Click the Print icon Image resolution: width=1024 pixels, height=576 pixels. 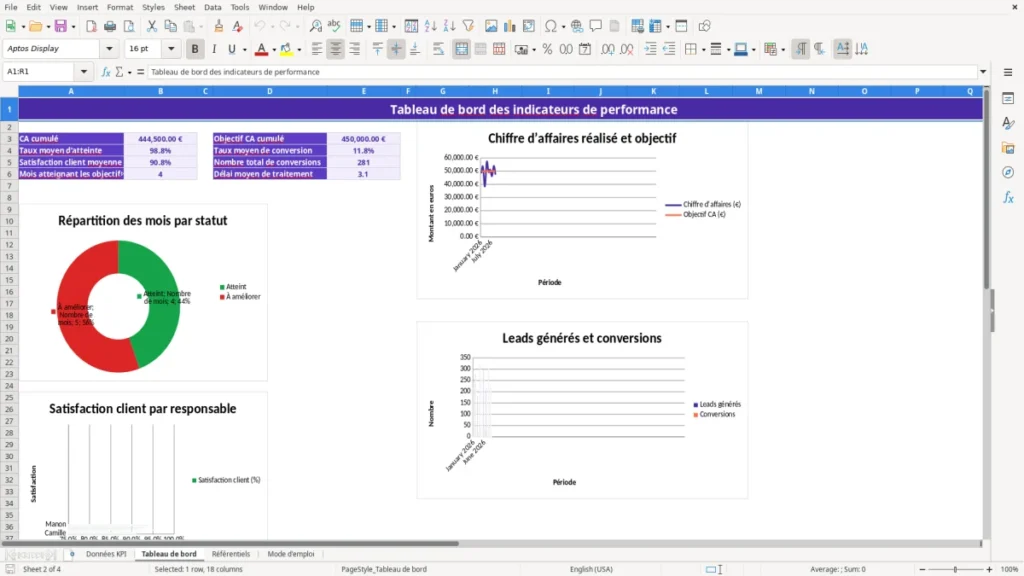110,26
